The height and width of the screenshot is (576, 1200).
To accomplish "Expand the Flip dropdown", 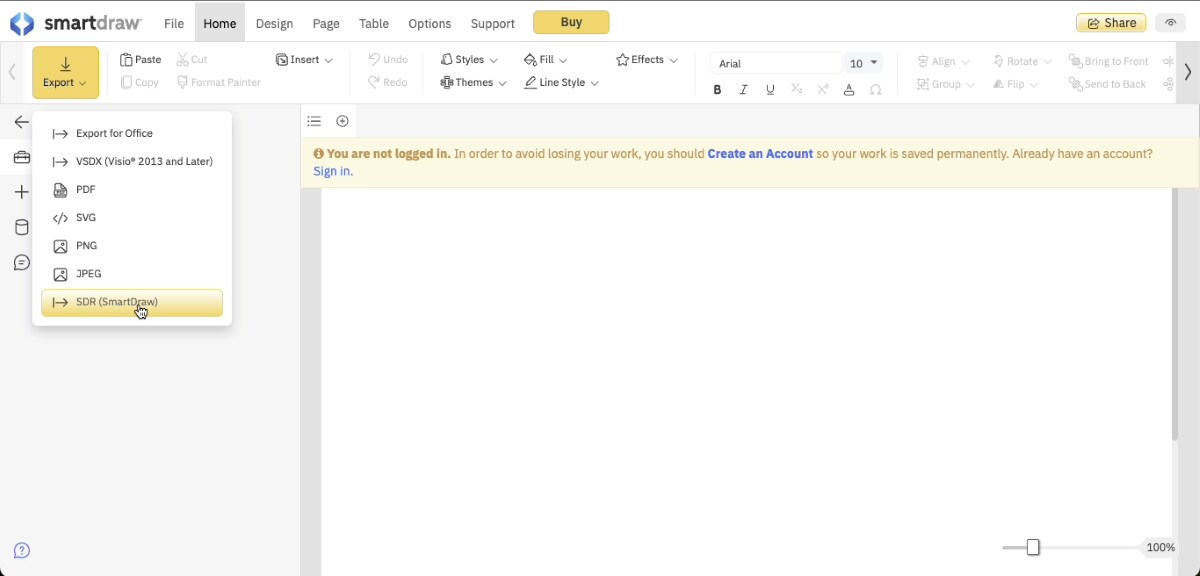I will (1015, 84).
